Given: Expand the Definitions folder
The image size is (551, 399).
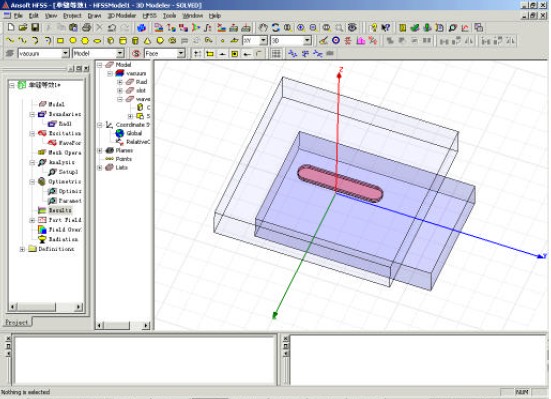Looking at the screenshot, I should [x=22, y=249].
